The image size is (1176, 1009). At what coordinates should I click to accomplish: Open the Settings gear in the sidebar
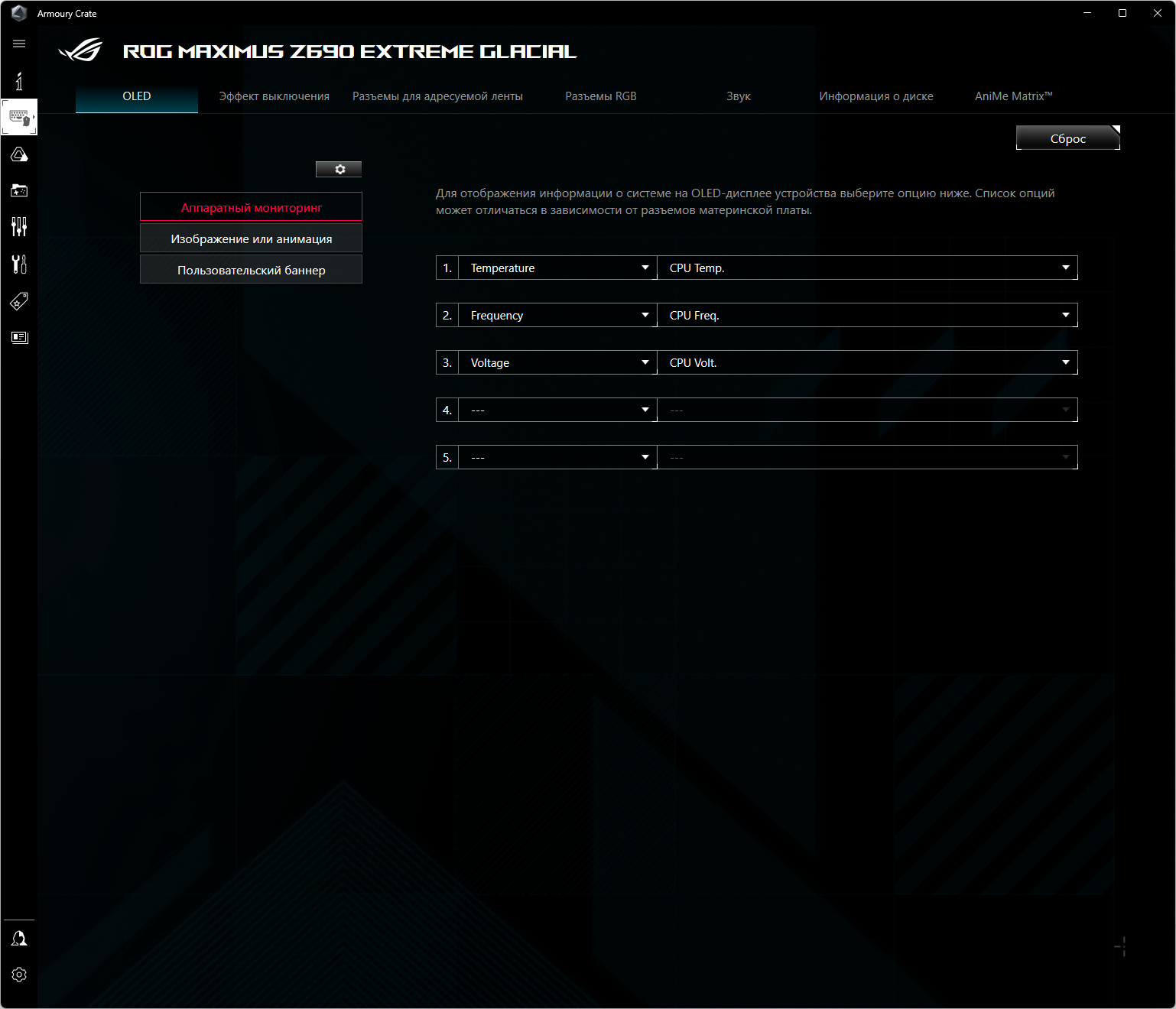19,975
